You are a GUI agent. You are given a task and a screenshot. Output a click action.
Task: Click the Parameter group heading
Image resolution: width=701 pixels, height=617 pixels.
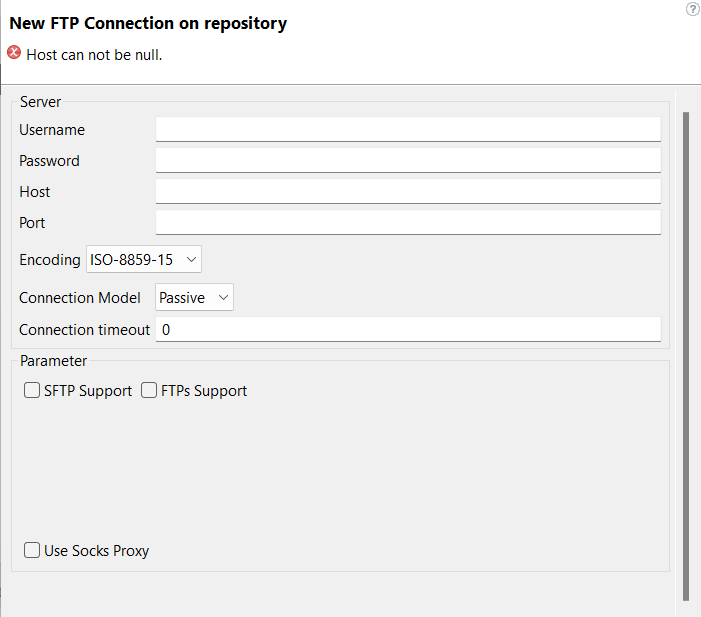coord(53,361)
